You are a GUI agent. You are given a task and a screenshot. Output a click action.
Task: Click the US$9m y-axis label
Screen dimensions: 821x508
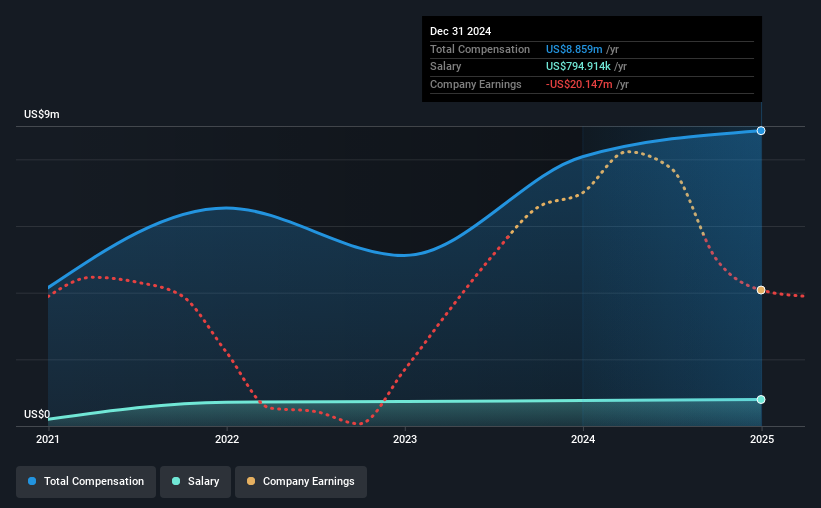(42, 114)
